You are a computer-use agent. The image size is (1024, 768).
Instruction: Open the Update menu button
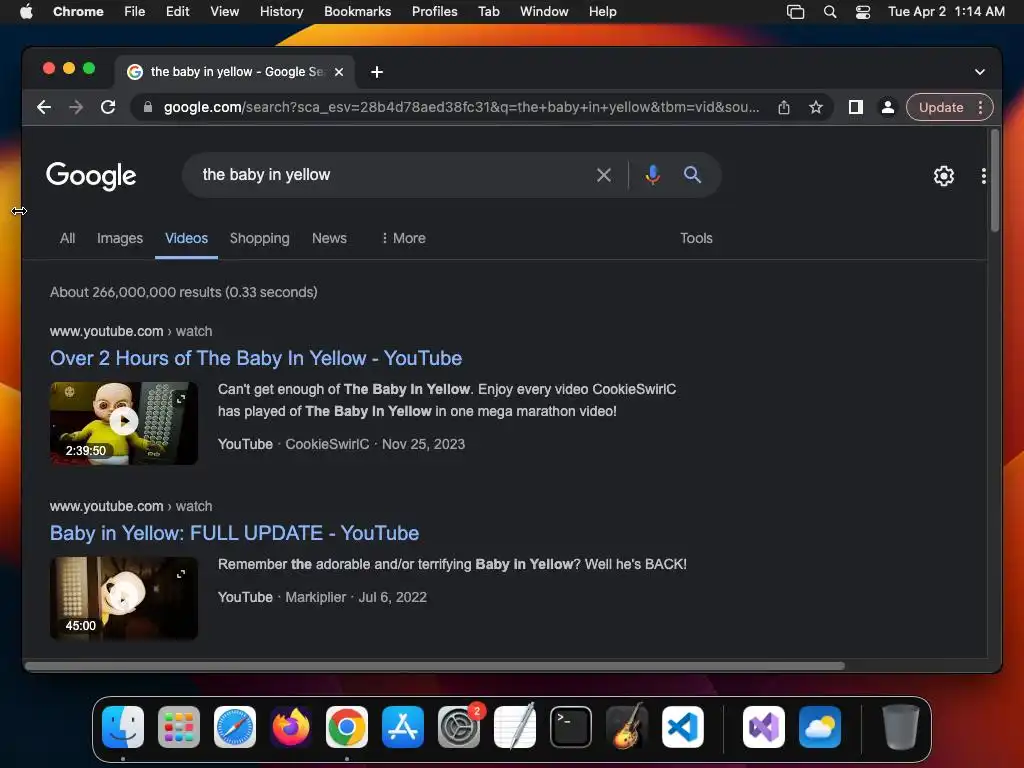(x=950, y=107)
